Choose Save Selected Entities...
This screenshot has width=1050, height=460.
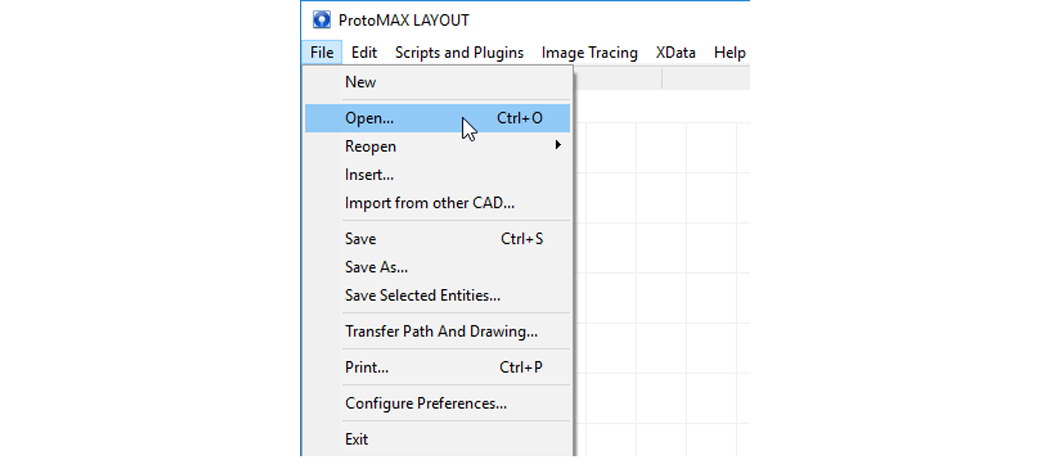pos(423,296)
